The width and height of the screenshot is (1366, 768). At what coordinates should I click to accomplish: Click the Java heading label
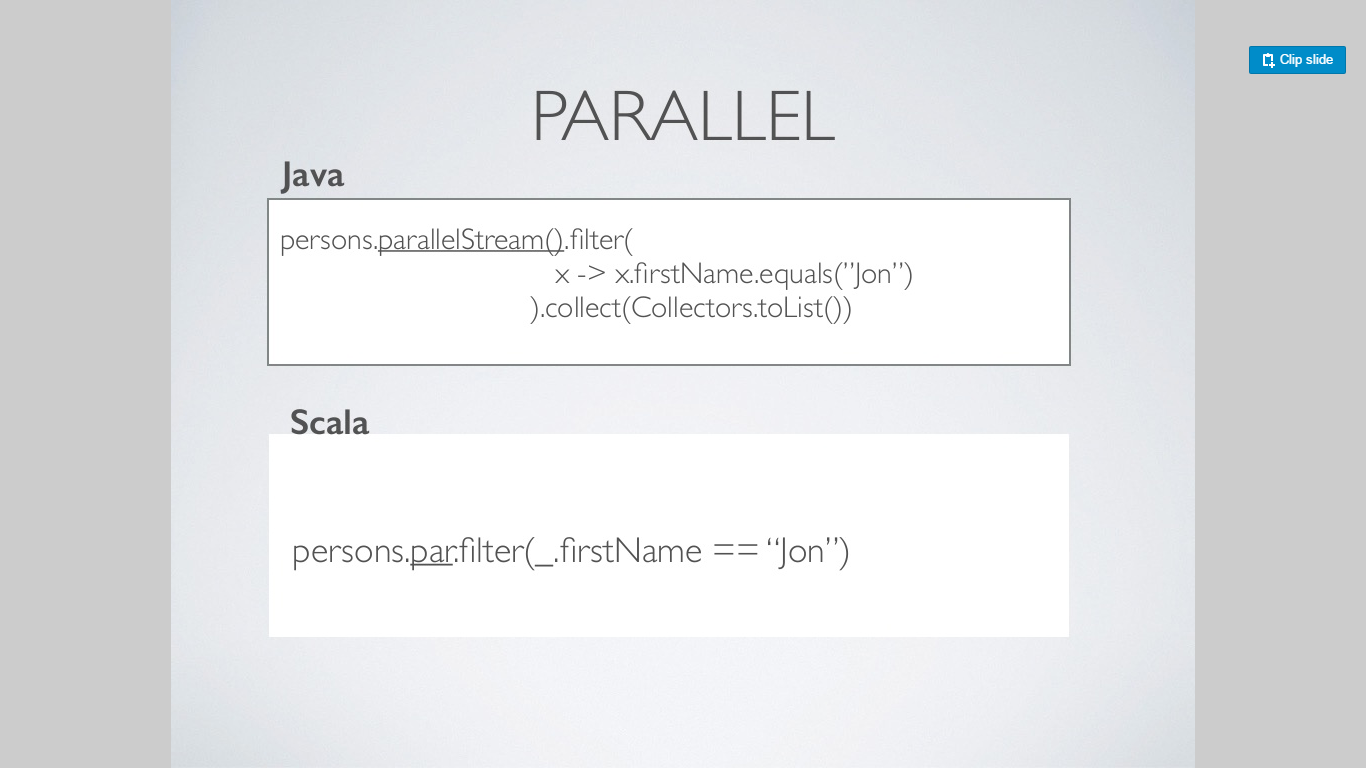(x=313, y=175)
